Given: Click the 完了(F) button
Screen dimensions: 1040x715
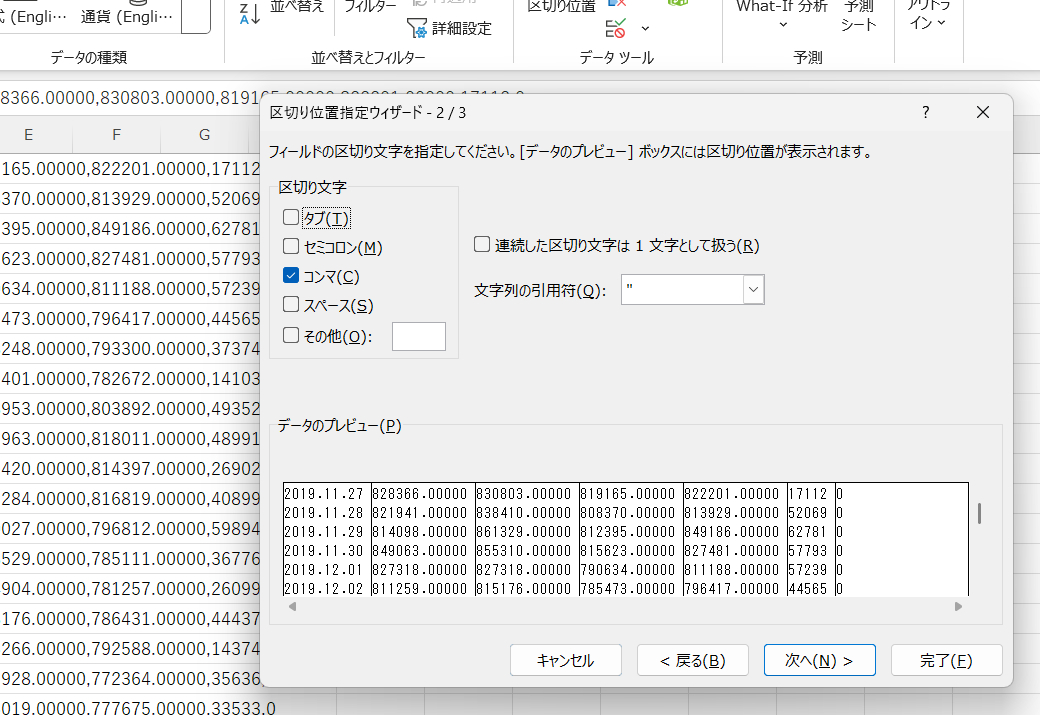Looking at the screenshot, I should click(x=946, y=660).
